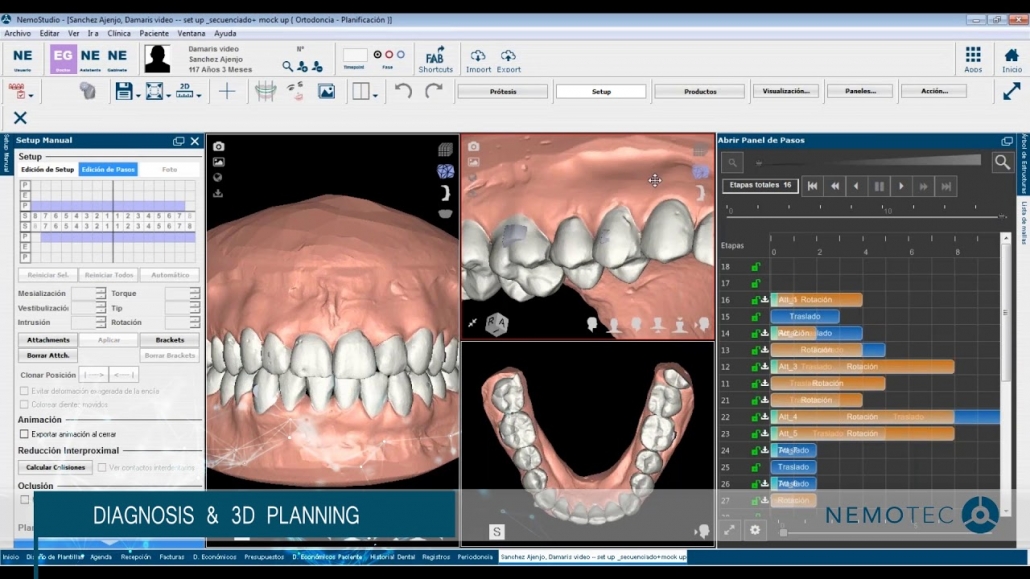Go to Inicio home icon
The image size is (1030, 579).
pyautogui.click(x=1012, y=59)
